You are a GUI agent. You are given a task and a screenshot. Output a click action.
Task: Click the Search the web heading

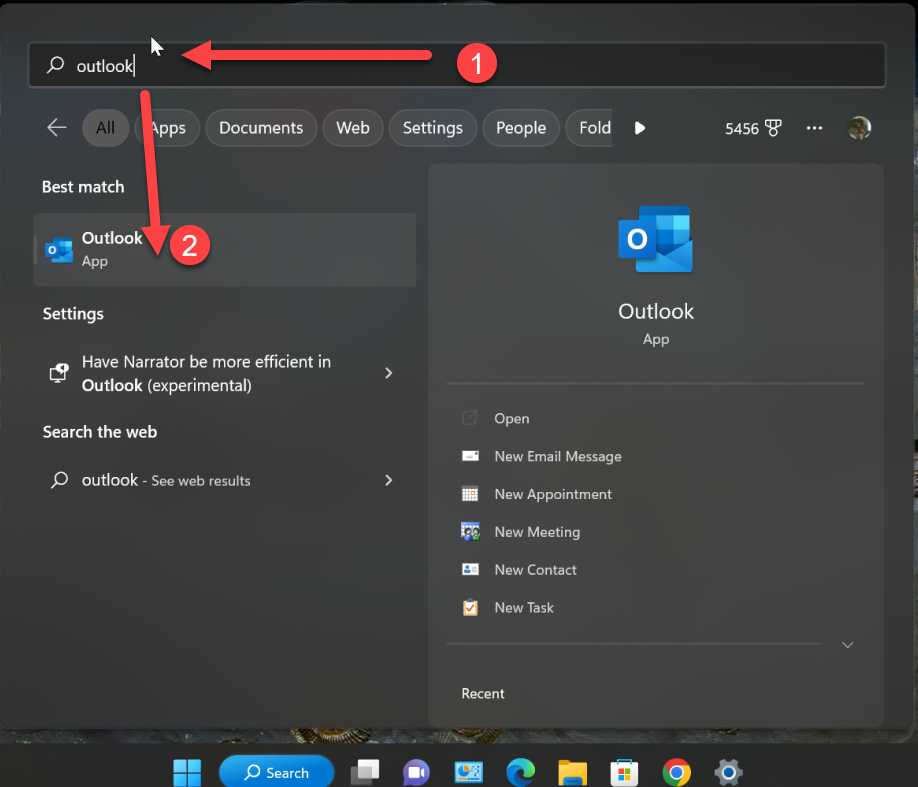(100, 432)
